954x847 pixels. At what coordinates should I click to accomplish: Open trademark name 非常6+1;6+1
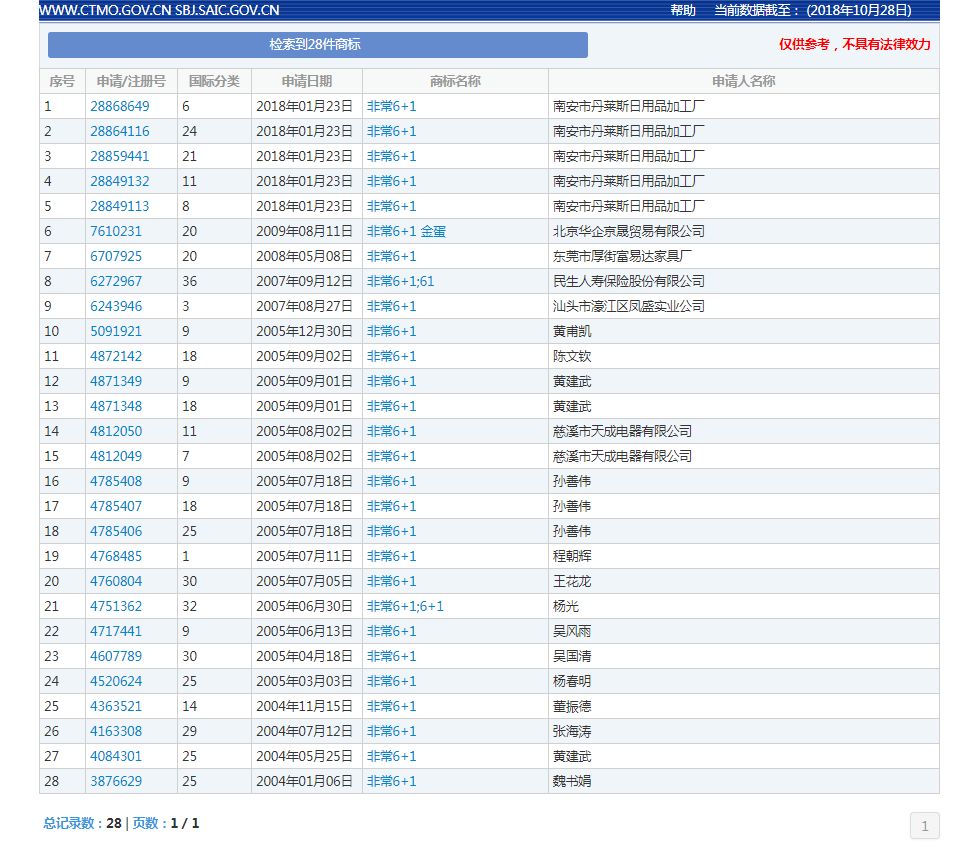[x=405, y=606]
